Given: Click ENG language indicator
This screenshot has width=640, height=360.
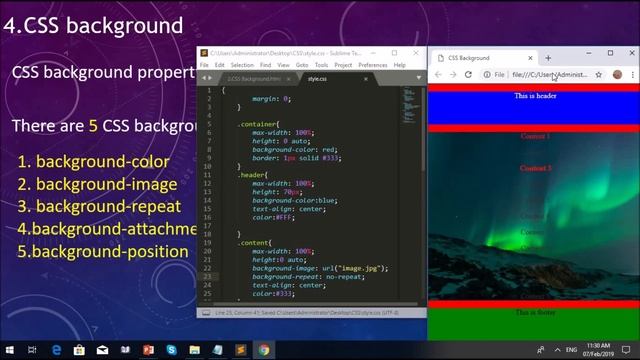Looking at the screenshot, I should 571,350.
